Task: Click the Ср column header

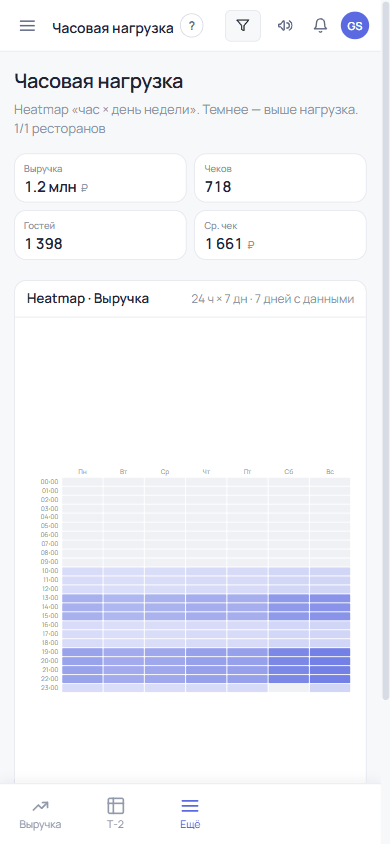Action: point(165,472)
